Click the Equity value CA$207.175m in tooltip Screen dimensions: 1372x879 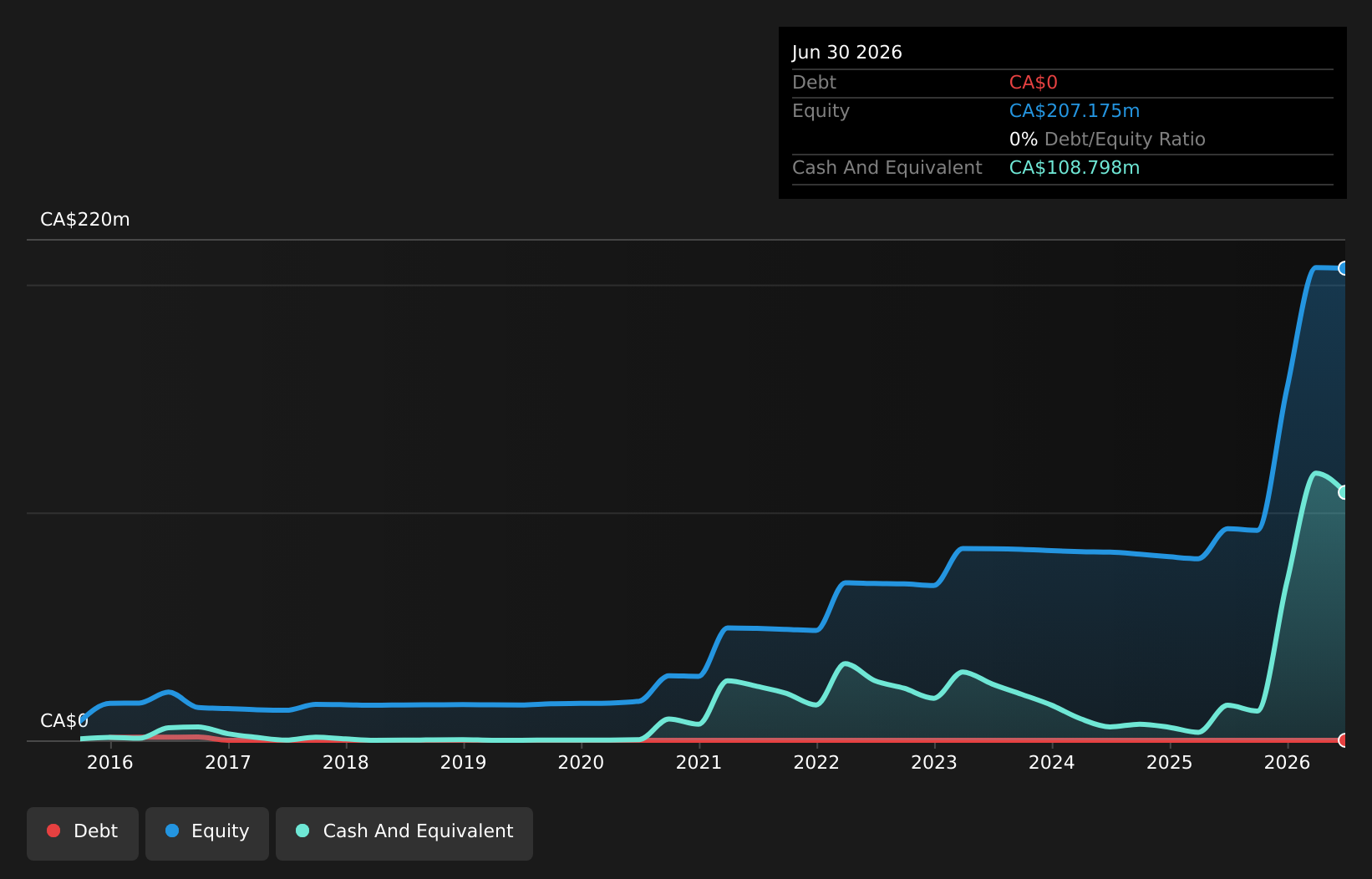click(x=1075, y=111)
